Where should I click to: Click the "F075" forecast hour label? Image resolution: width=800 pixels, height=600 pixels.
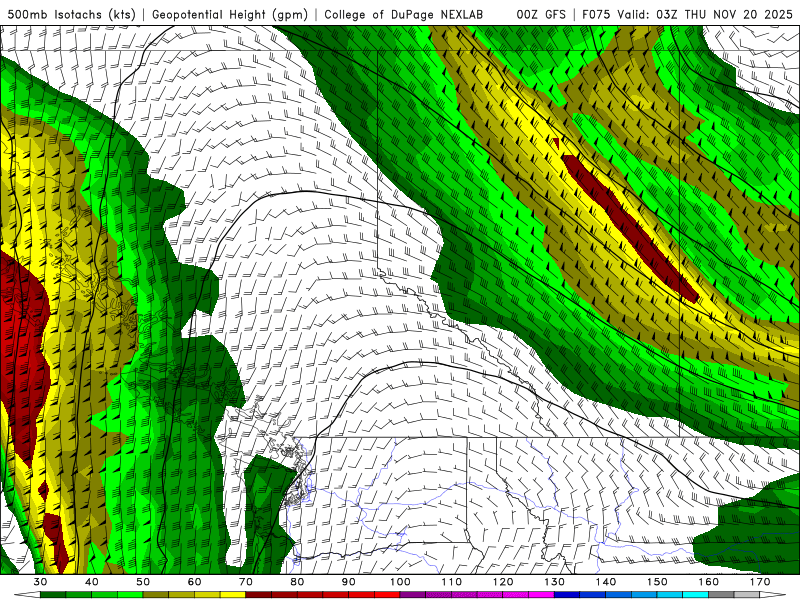pyautogui.click(x=596, y=14)
